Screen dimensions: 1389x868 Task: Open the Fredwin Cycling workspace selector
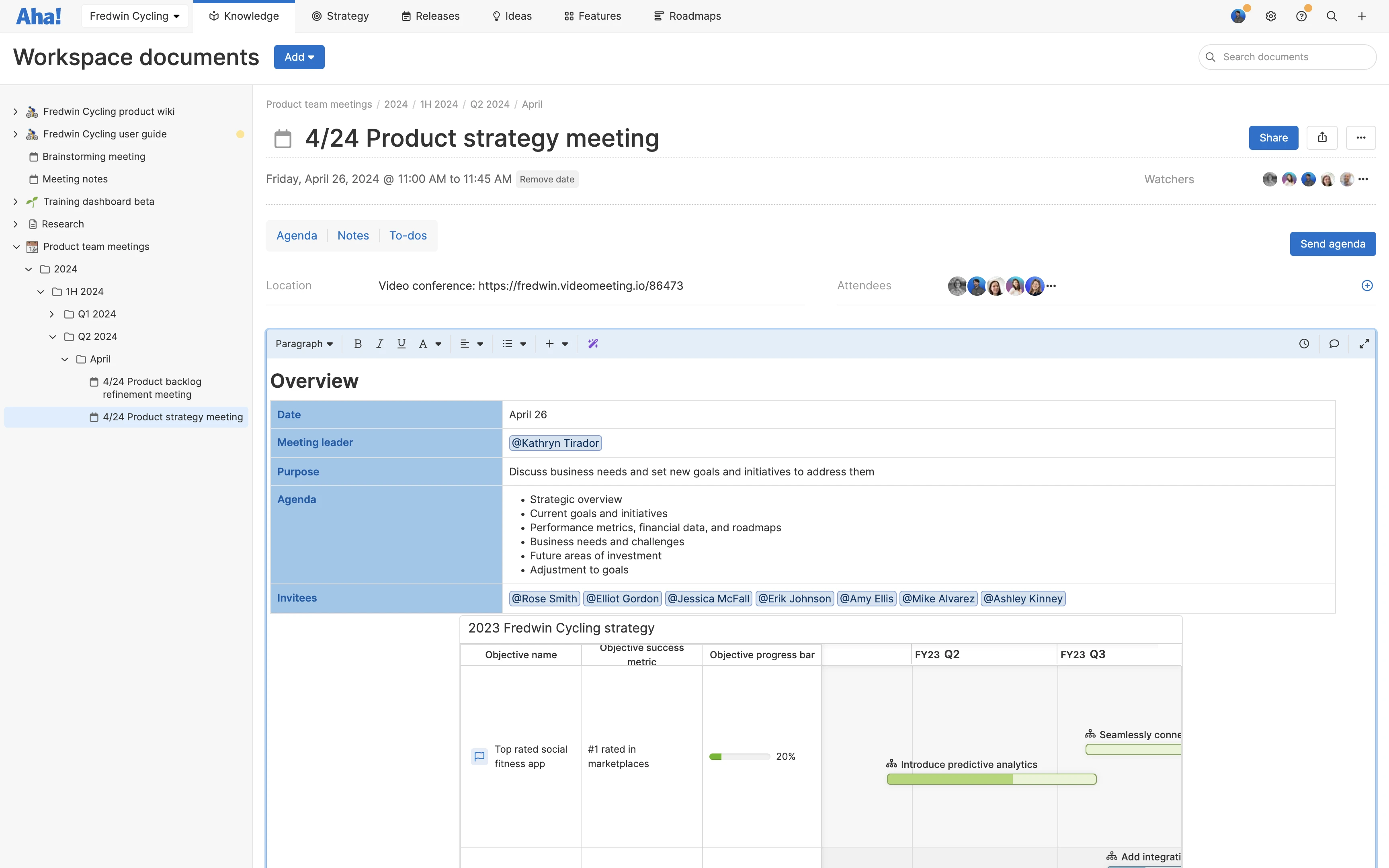pos(134,16)
